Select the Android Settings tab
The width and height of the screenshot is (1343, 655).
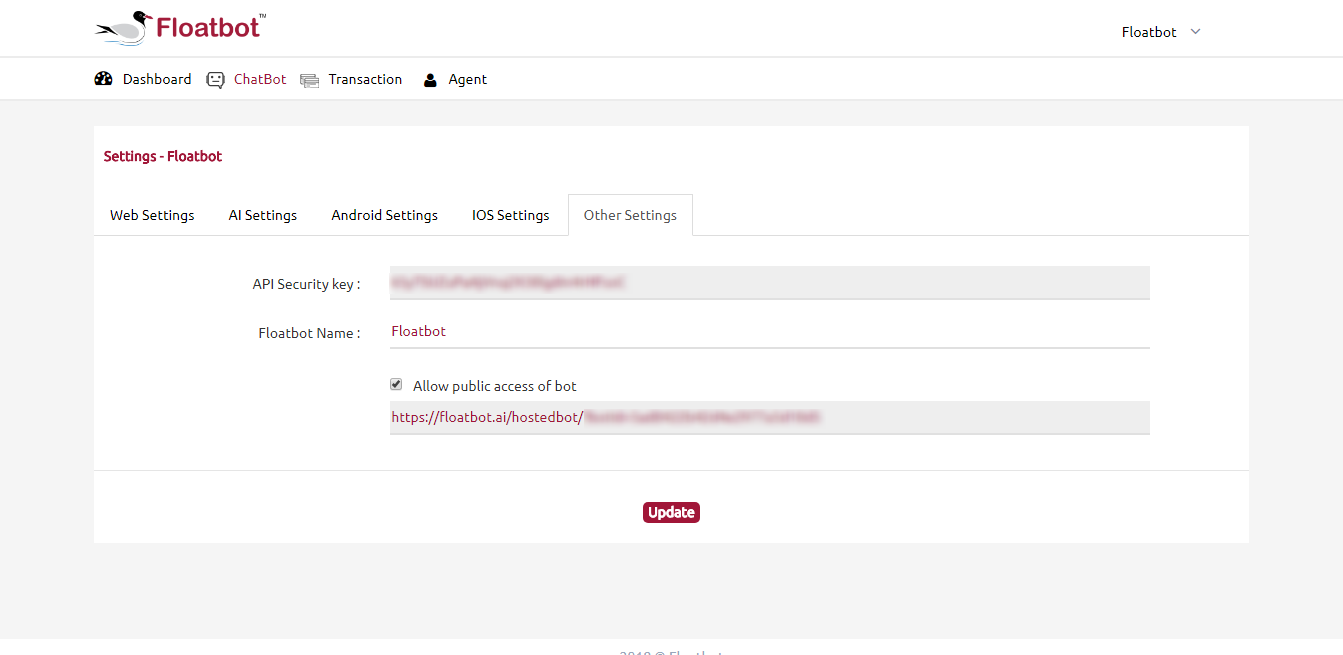coord(384,214)
